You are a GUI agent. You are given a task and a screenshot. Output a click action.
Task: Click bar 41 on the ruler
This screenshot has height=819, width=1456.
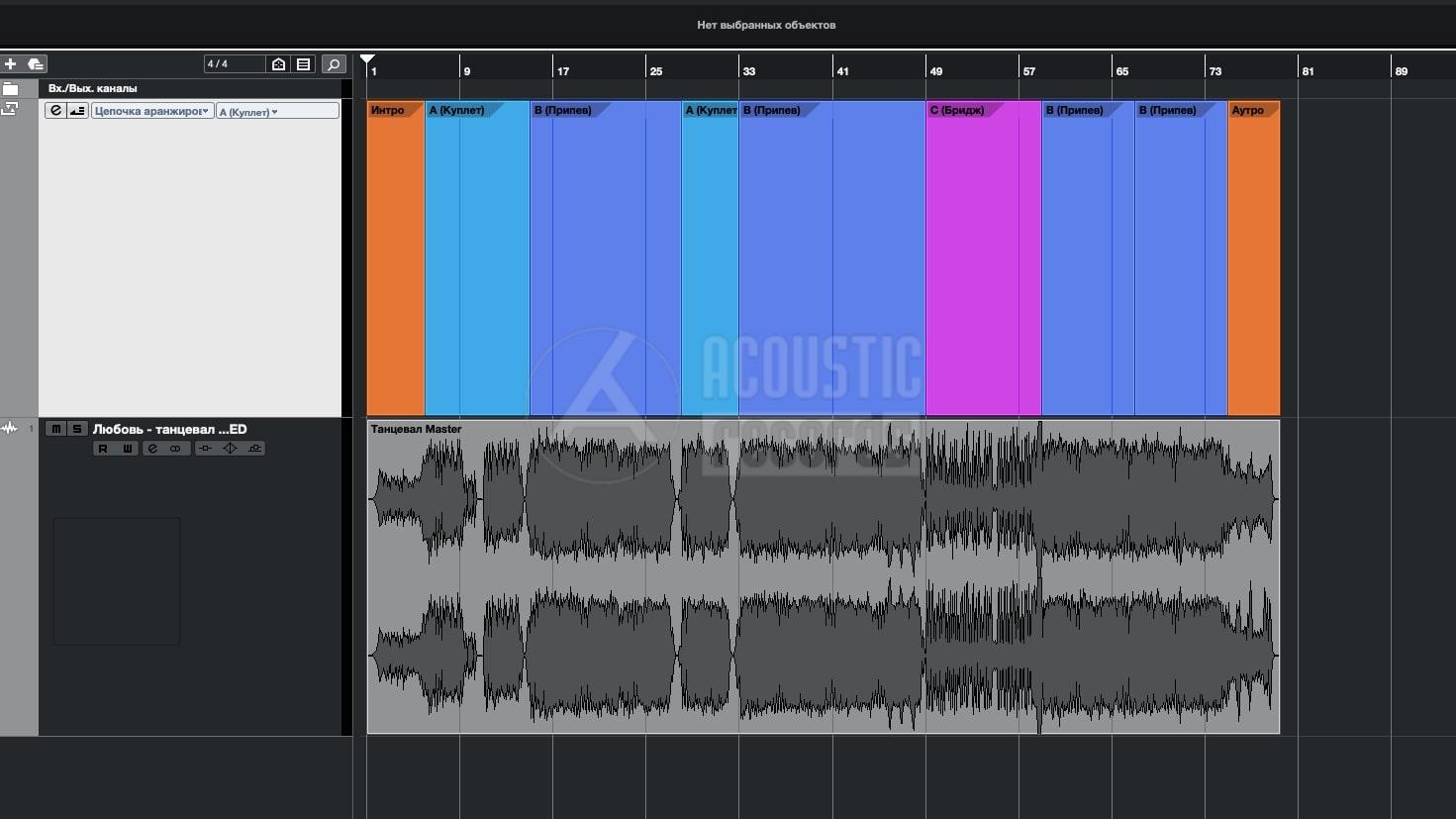(841, 71)
